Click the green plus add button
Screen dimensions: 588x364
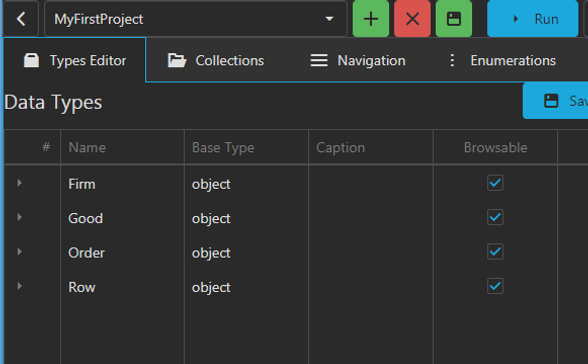coord(371,19)
